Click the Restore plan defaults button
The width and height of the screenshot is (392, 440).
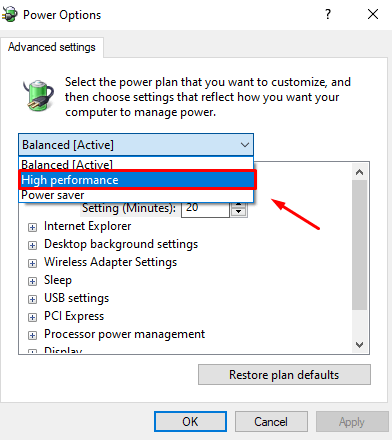[x=284, y=375]
